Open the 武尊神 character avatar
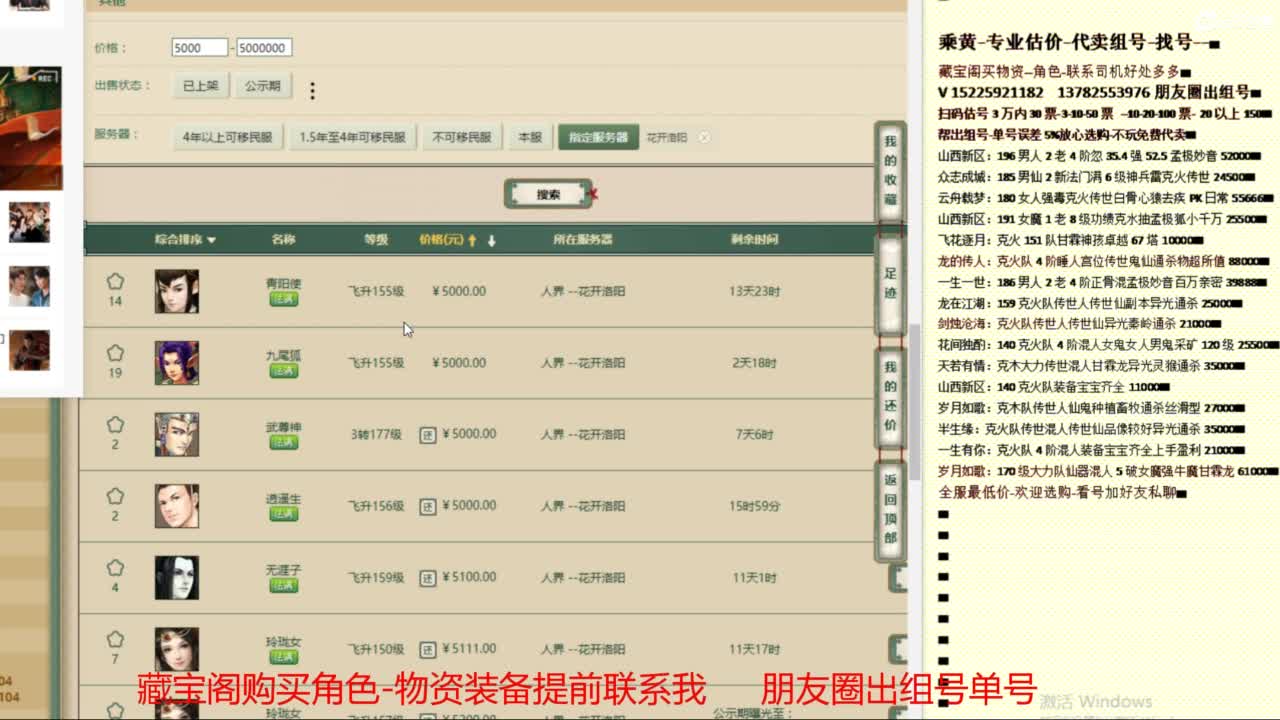Screen dimensions: 1280x720 pos(176,434)
